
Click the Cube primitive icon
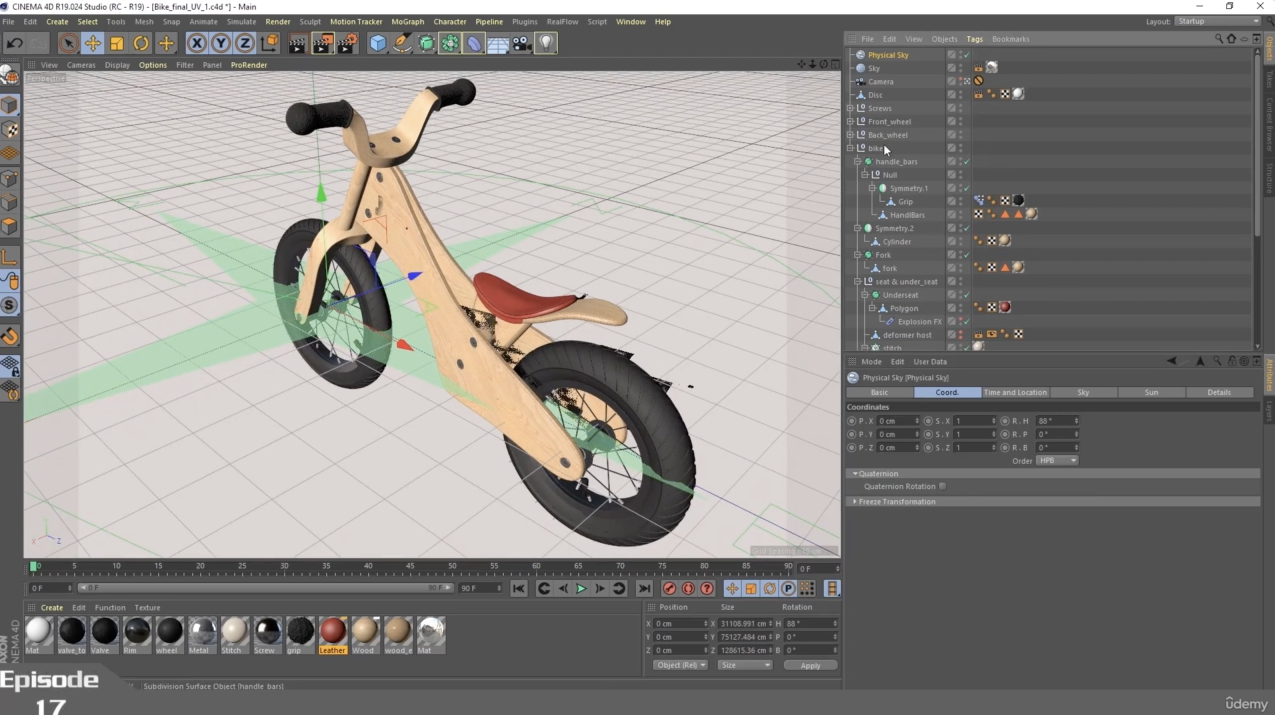click(377, 43)
